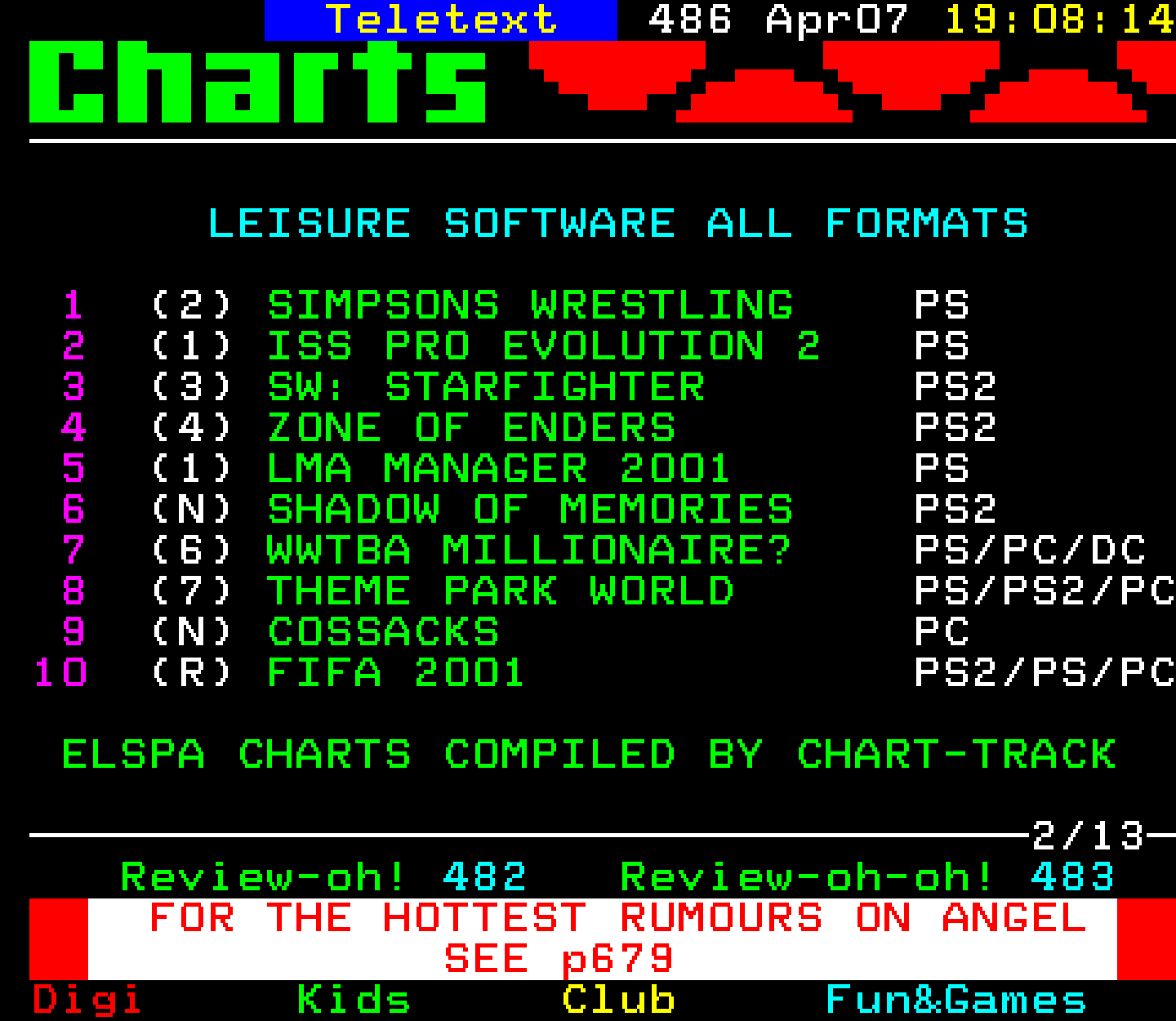Click the Review-oh-oh! label
The width and height of the screenshot is (1176, 1021).
point(807,877)
